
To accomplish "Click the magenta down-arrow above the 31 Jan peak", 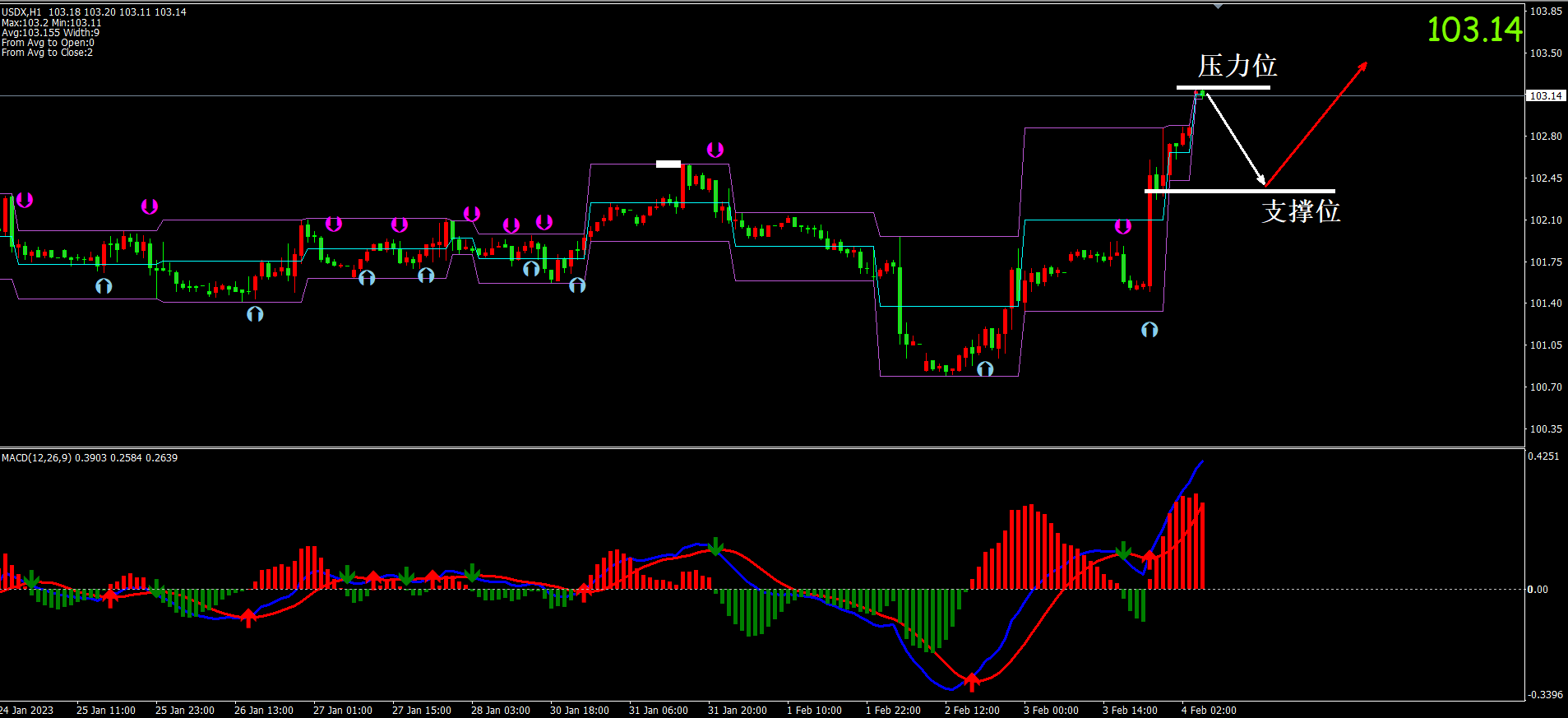I will coord(715,149).
